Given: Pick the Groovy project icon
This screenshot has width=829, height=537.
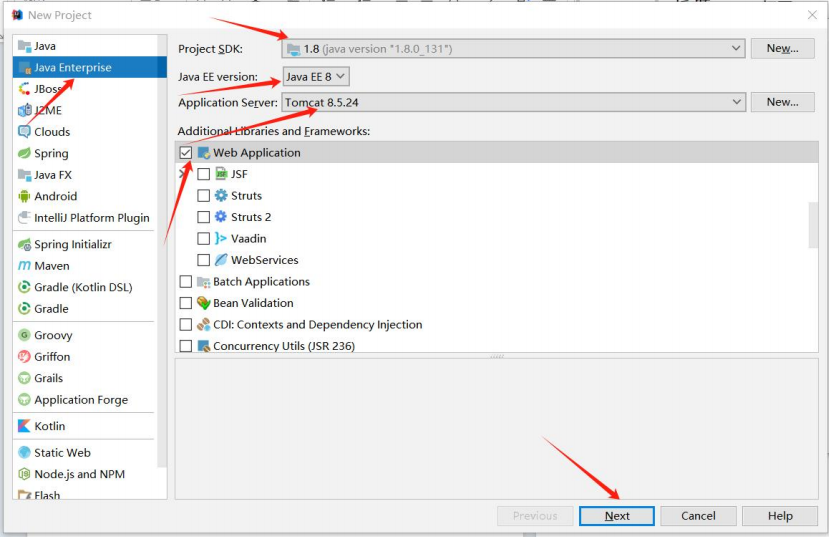Looking at the screenshot, I should [x=24, y=335].
